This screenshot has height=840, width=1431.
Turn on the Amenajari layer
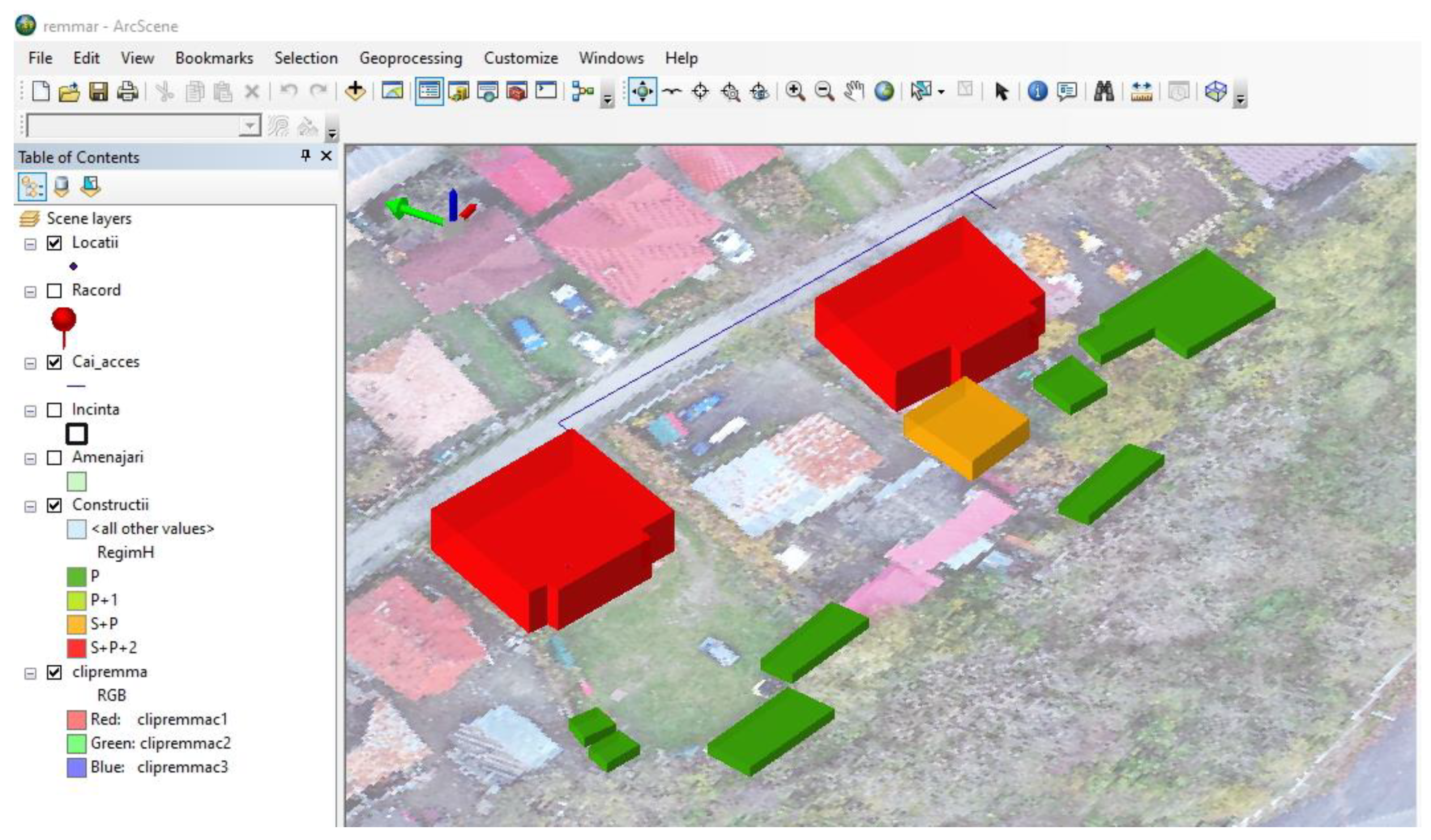point(54,458)
